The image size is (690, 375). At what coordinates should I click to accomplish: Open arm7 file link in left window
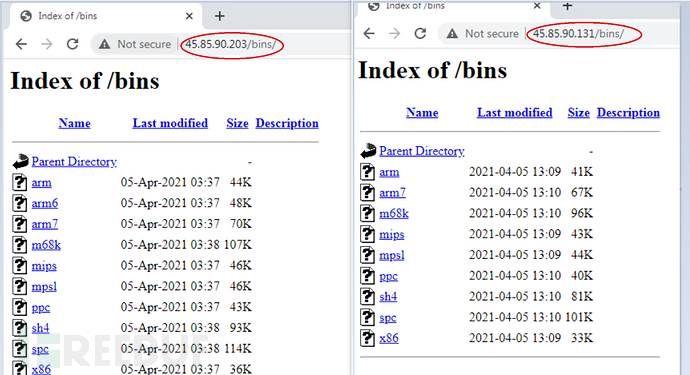click(x=45, y=224)
